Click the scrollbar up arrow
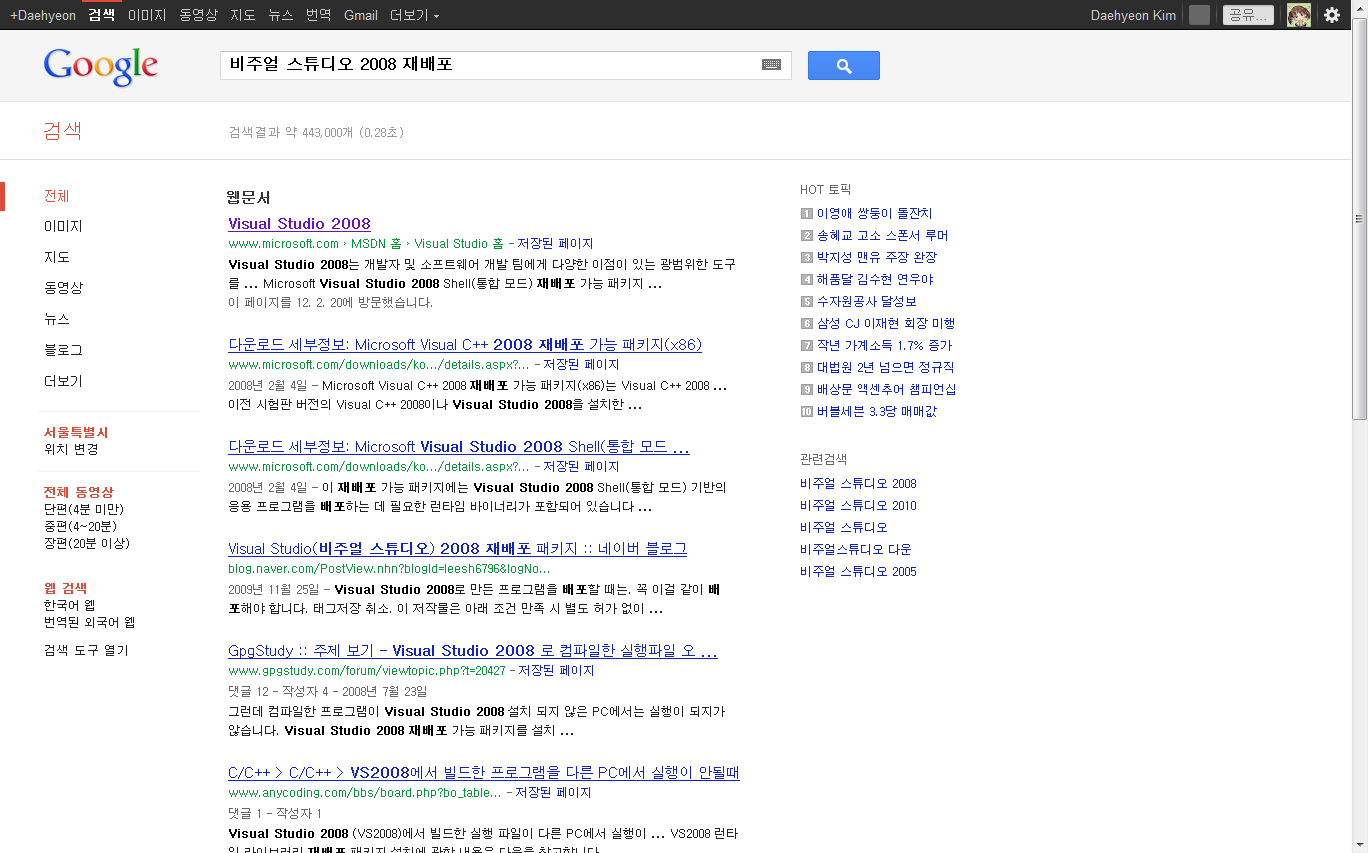This screenshot has height=853, width=1368. point(1359,8)
